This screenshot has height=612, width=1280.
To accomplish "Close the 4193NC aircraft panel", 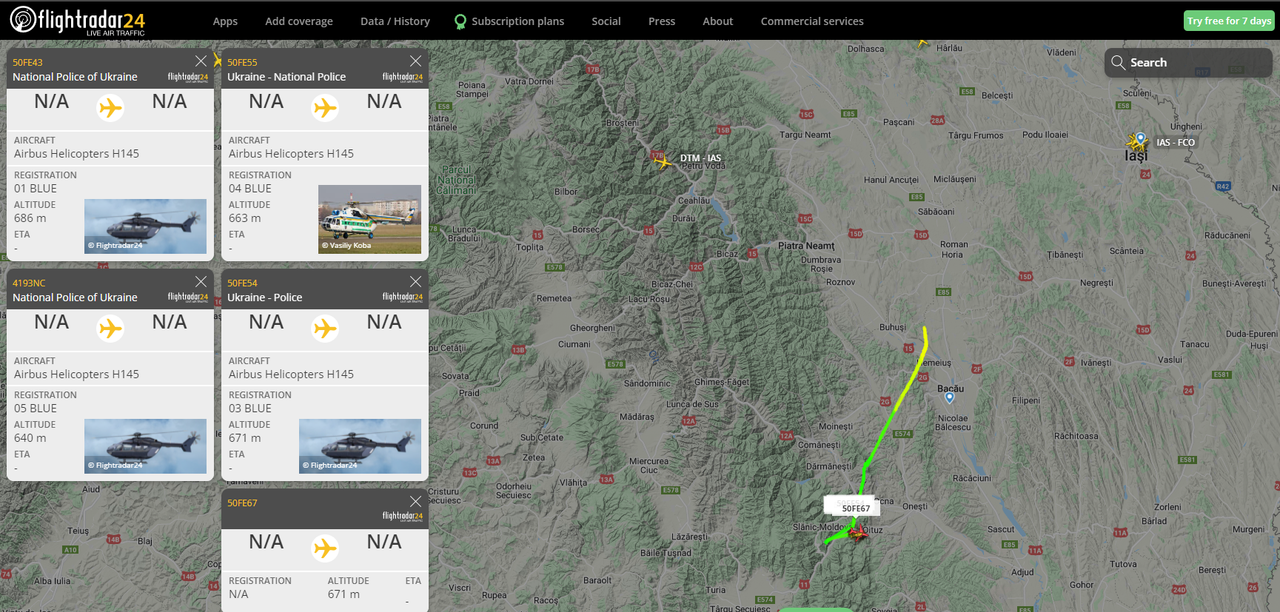I will click(201, 282).
